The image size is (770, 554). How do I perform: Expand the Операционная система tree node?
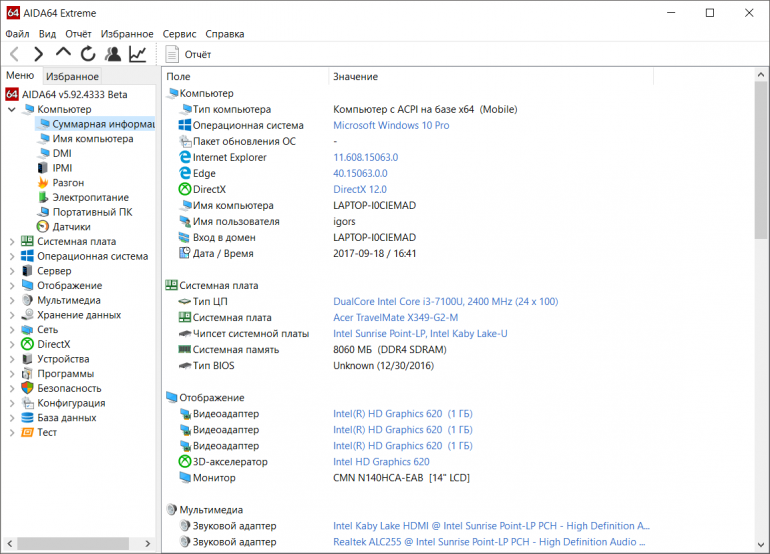coord(12,256)
